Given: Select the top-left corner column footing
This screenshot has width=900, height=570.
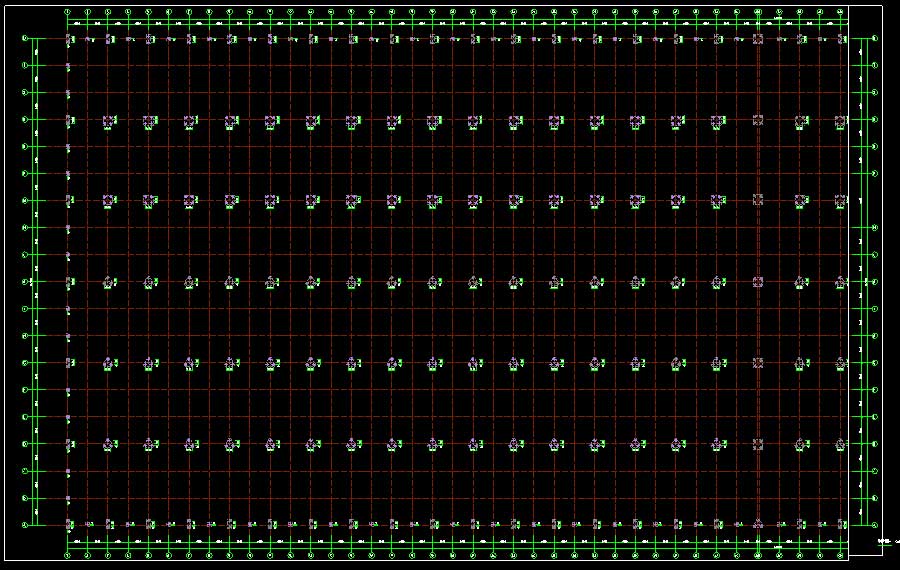Looking at the screenshot, I should pyautogui.click(x=69, y=39).
